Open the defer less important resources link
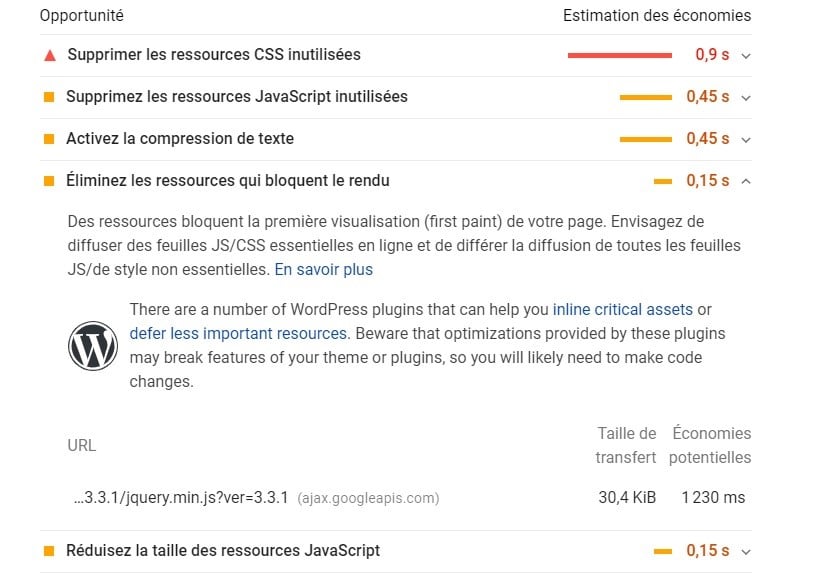 click(x=238, y=334)
